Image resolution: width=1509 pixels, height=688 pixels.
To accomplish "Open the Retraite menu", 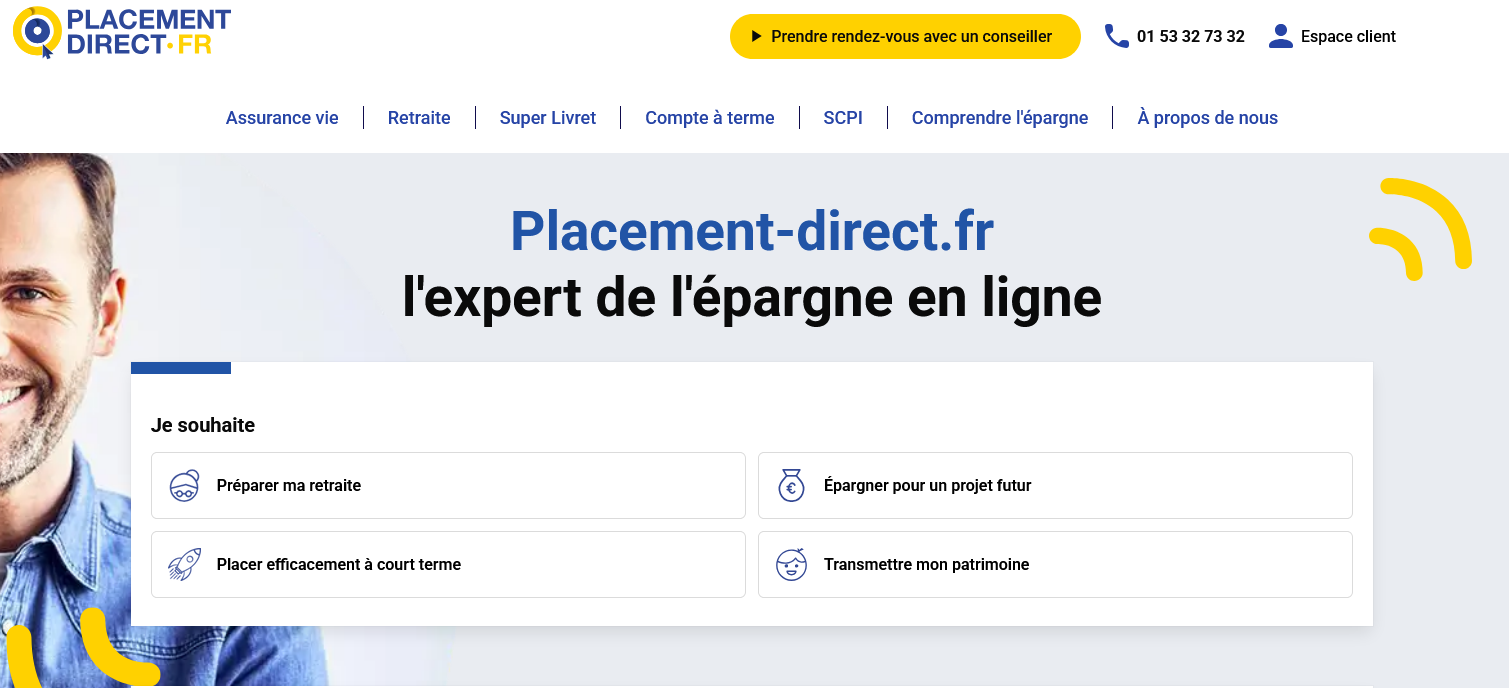I will (418, 117).
